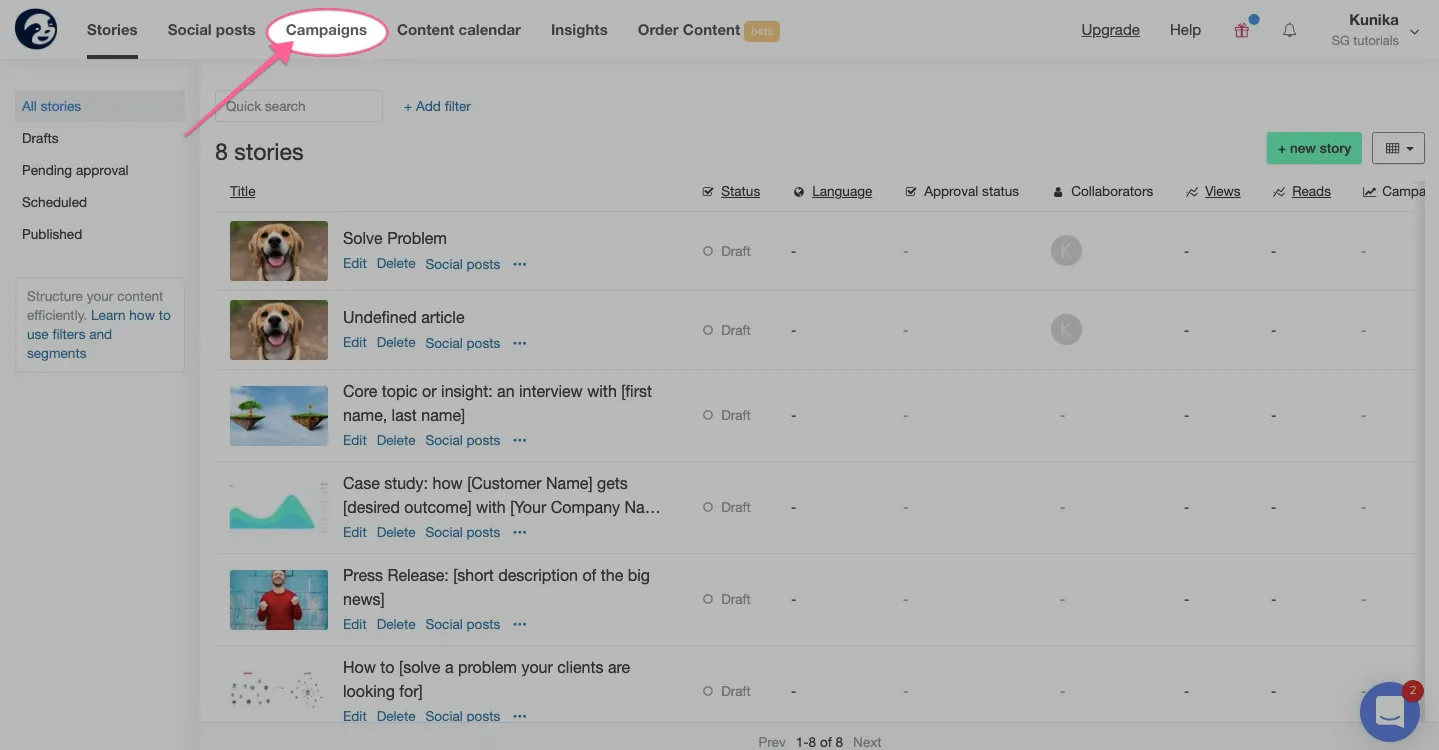Focus the Quick search field
The image size is (1439, 750).
pyautogui.click(x=299, y=106)
